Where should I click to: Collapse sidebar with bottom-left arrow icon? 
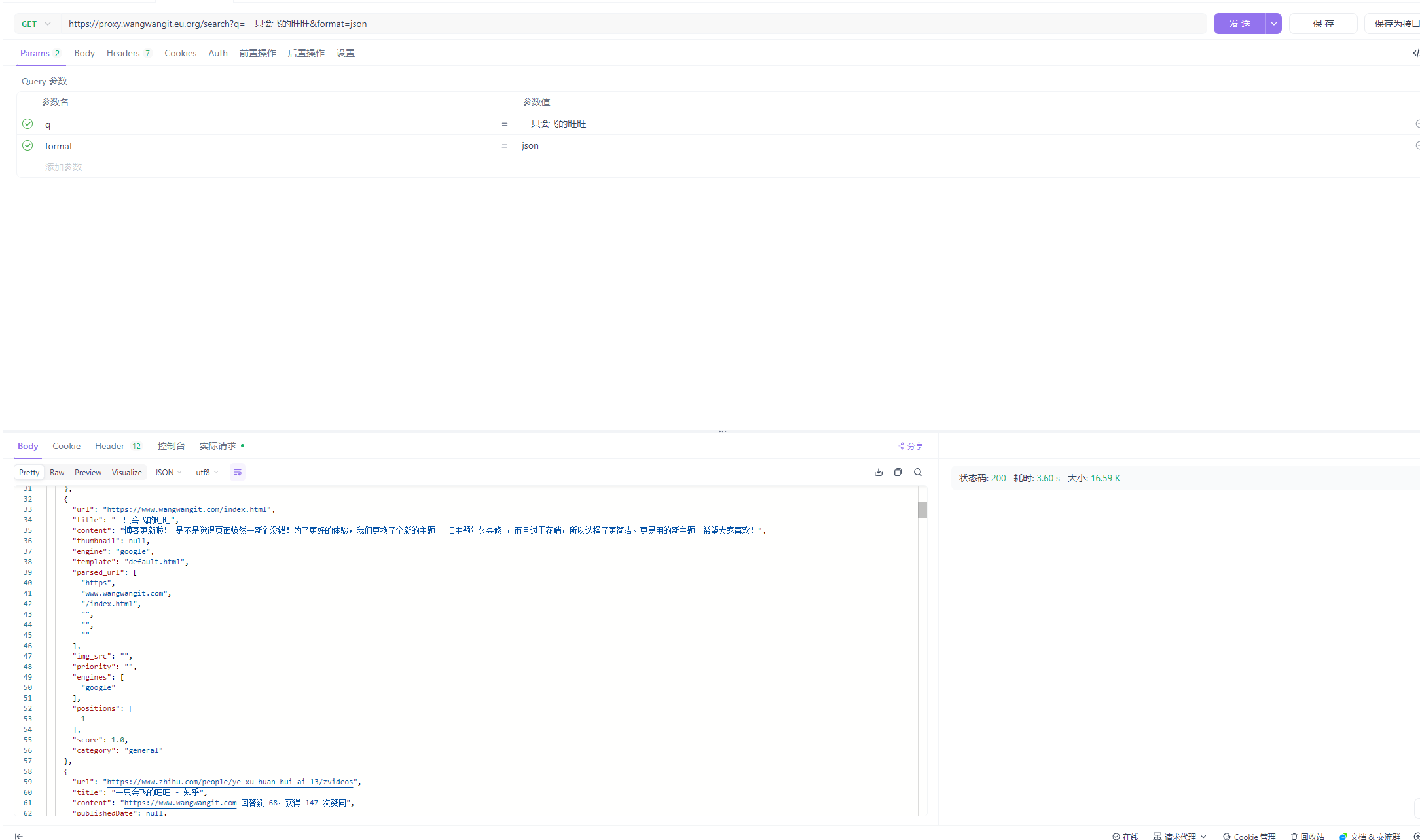[x=18, y=836]
